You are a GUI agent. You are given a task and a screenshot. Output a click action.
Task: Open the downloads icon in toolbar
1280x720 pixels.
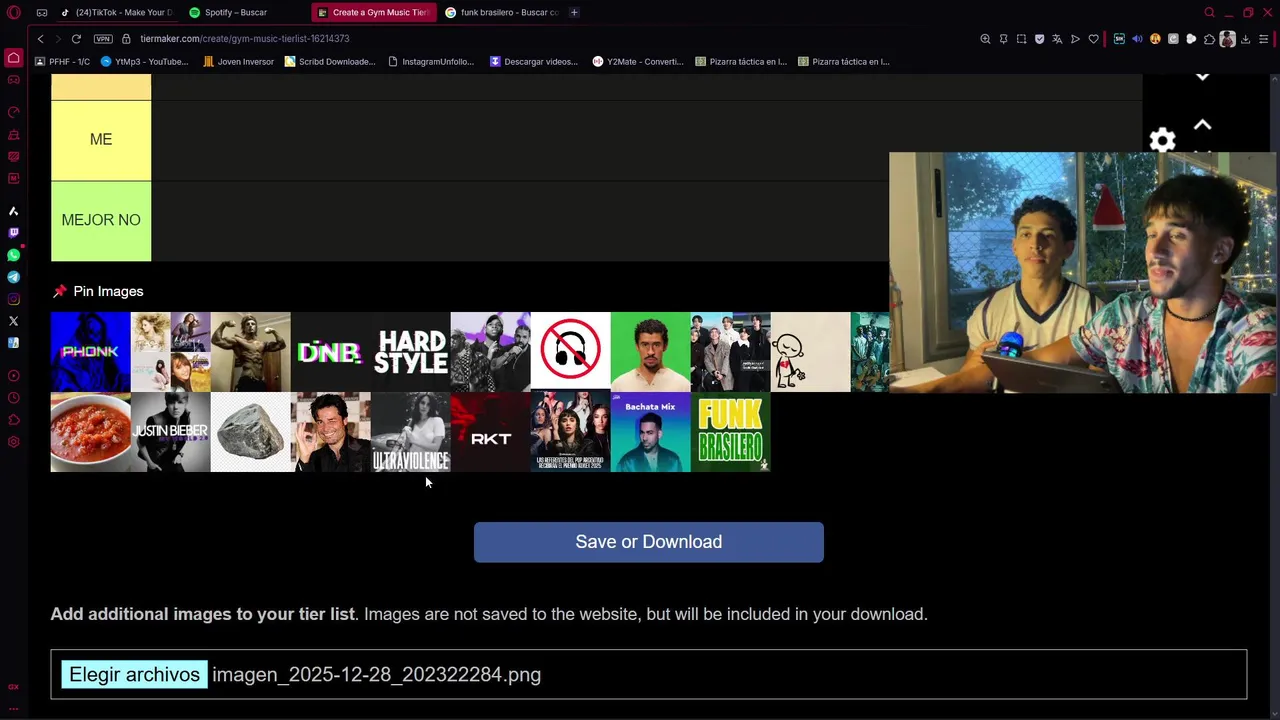[1245, 39]
